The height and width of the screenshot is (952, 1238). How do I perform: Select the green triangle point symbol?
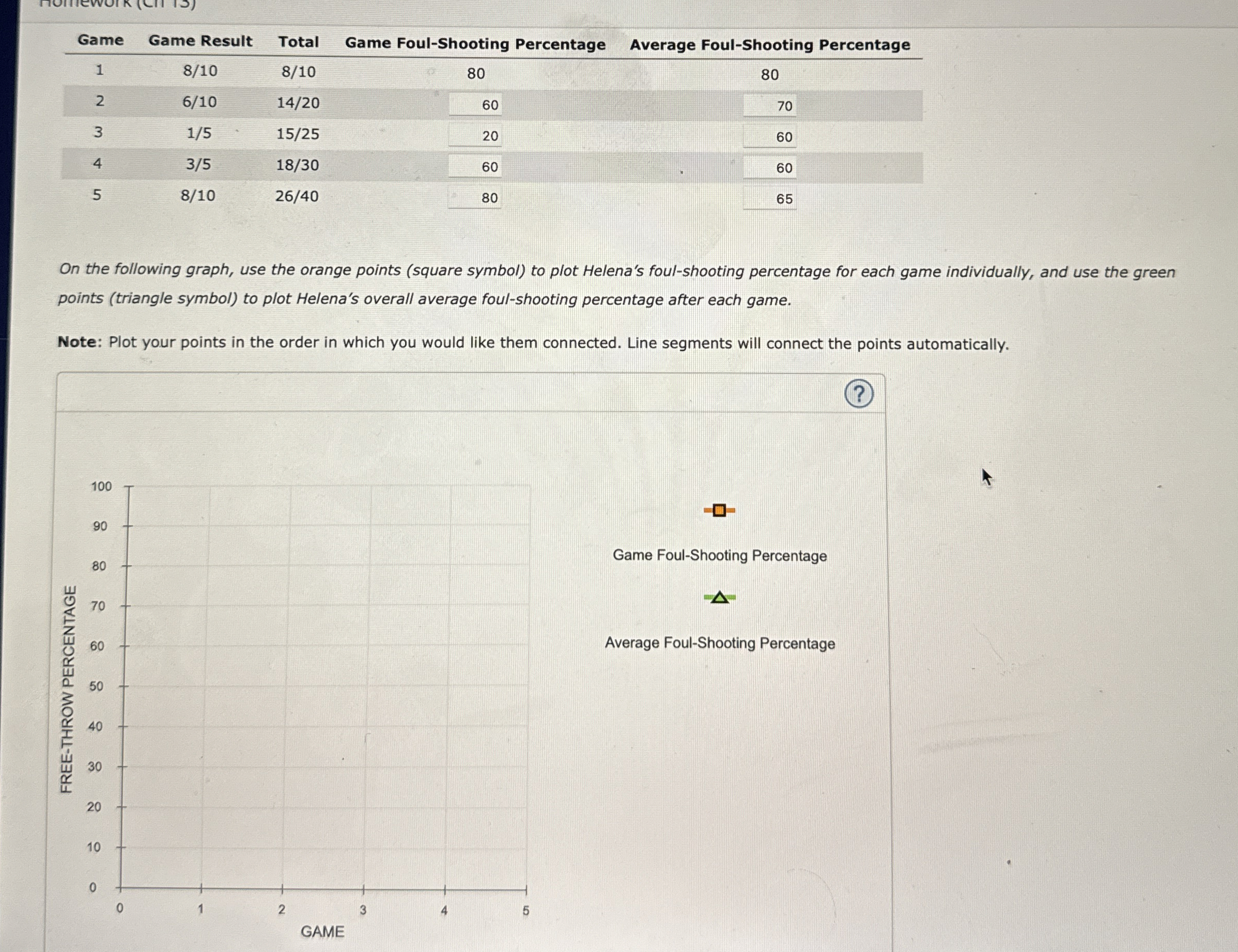pyautogui.click(x=719, y=597)
